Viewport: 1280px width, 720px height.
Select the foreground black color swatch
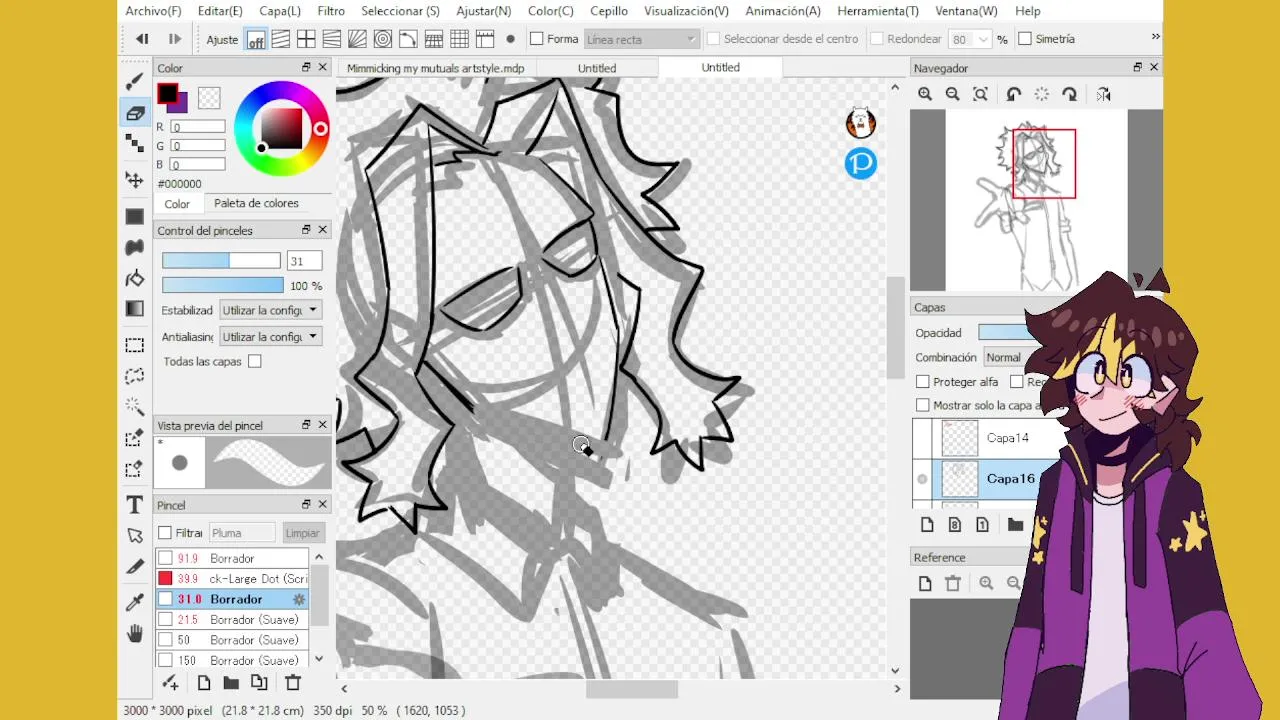(167, 94)
